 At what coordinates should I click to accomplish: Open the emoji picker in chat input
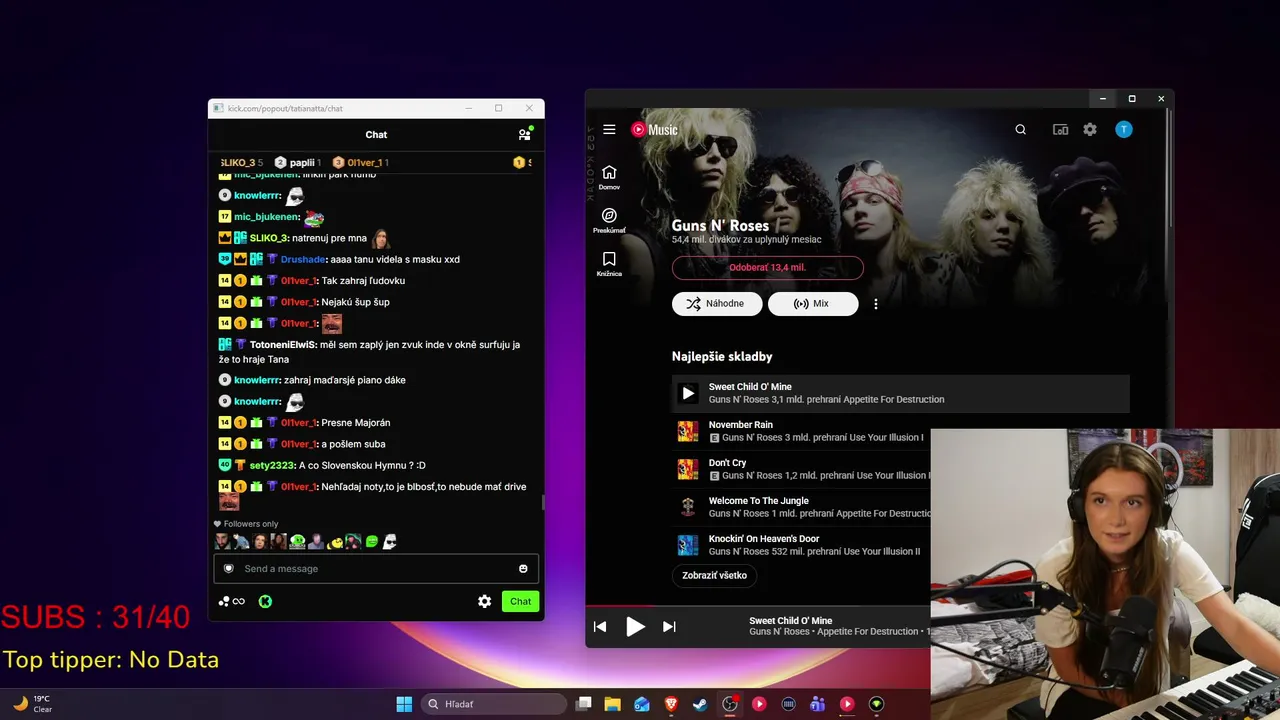(523, 569)
